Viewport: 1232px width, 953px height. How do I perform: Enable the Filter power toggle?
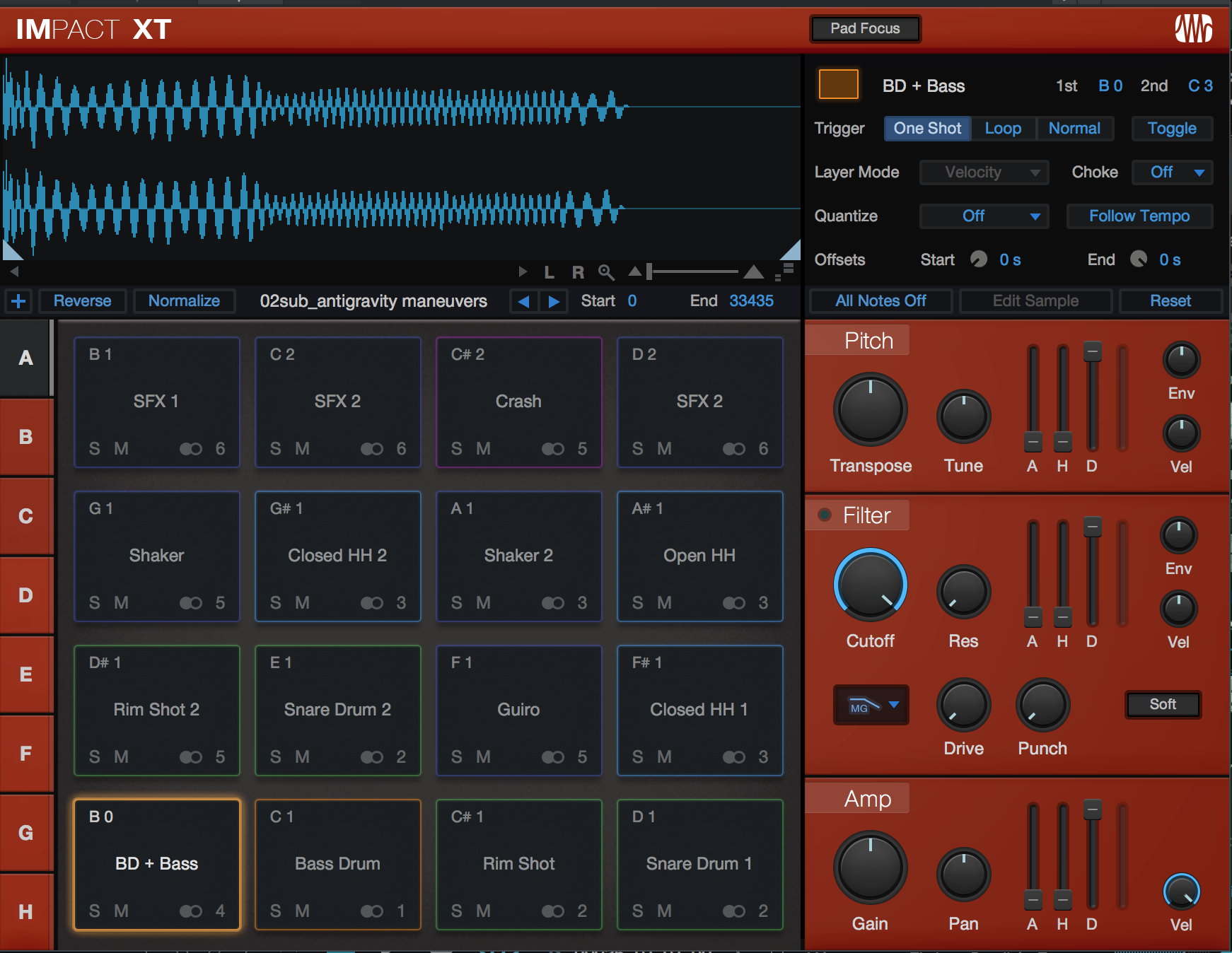coord(825,515)
